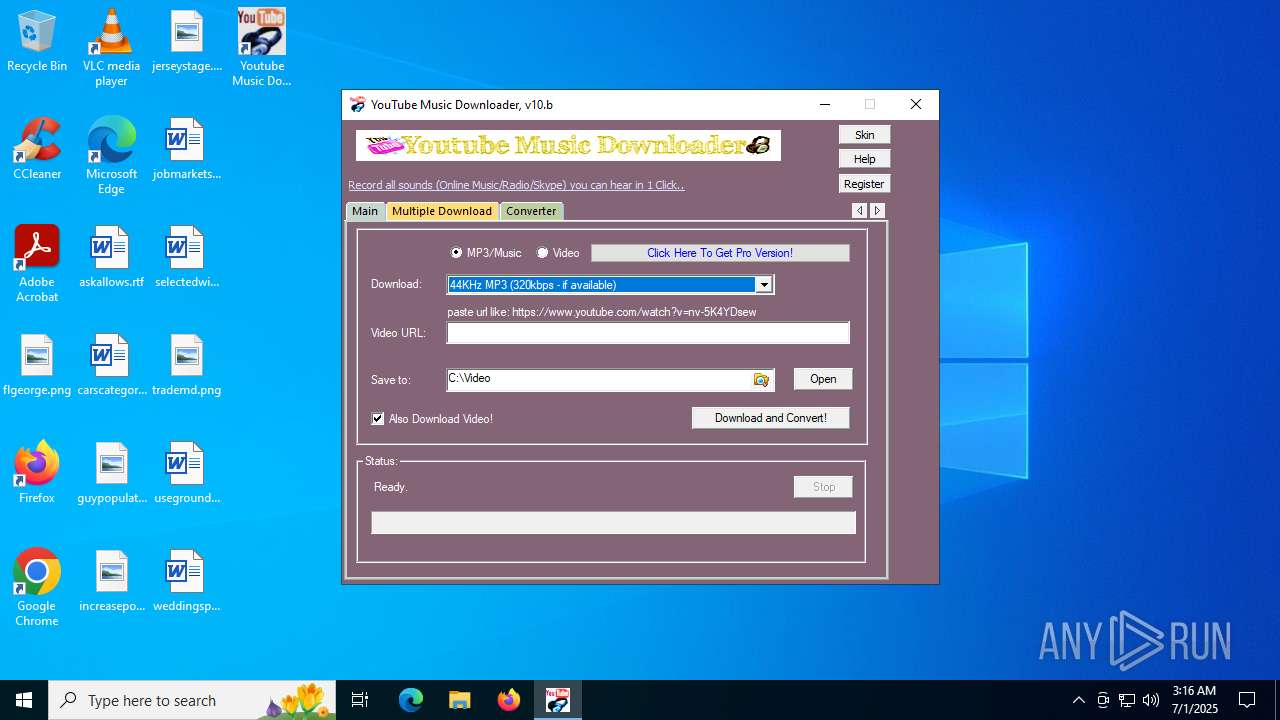Show hidden system tray icons
1280x720 pixels.
(1078, 700)
